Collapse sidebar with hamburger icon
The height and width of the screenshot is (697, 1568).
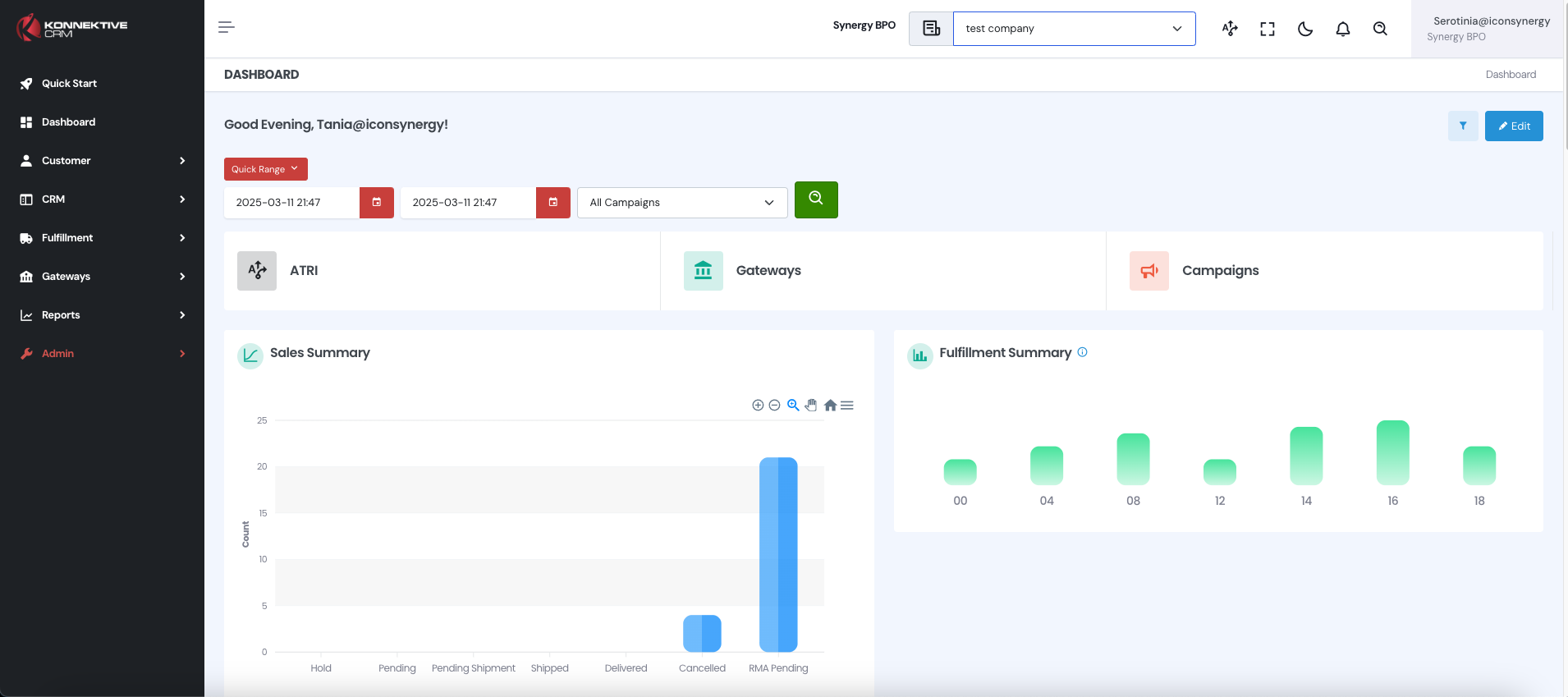(x=227, y=28)
